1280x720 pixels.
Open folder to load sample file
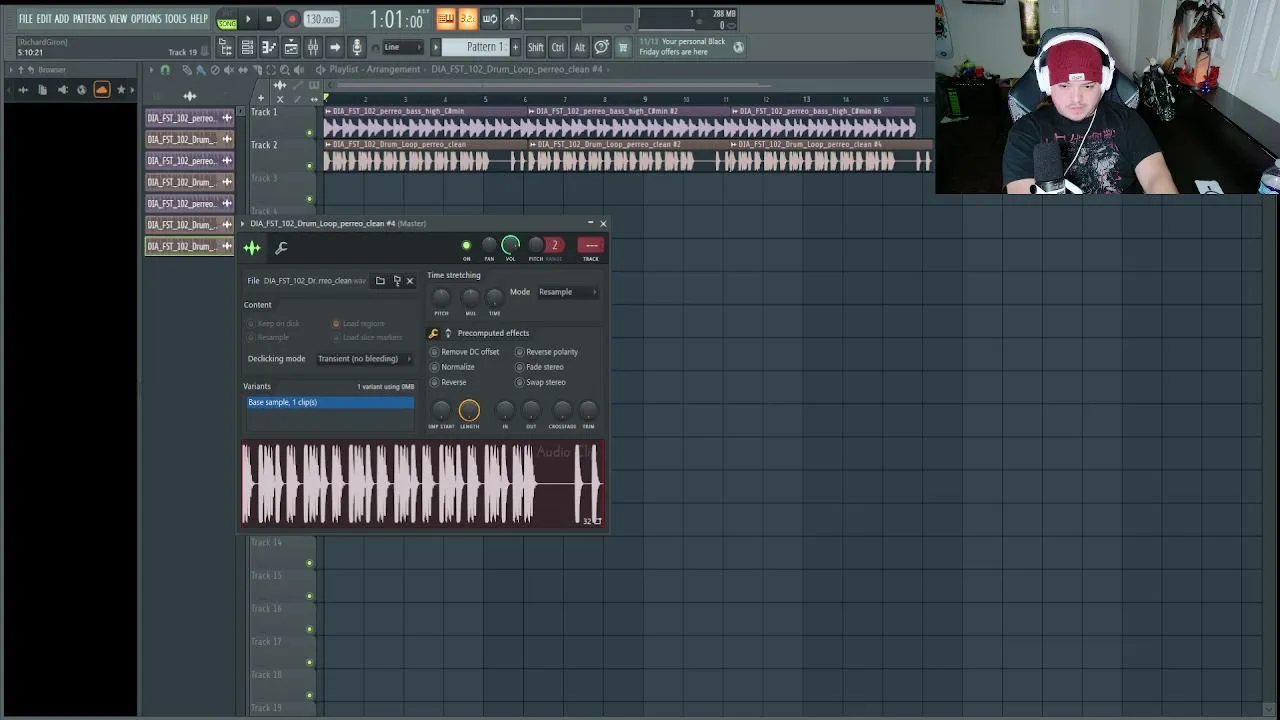point(380,281)
